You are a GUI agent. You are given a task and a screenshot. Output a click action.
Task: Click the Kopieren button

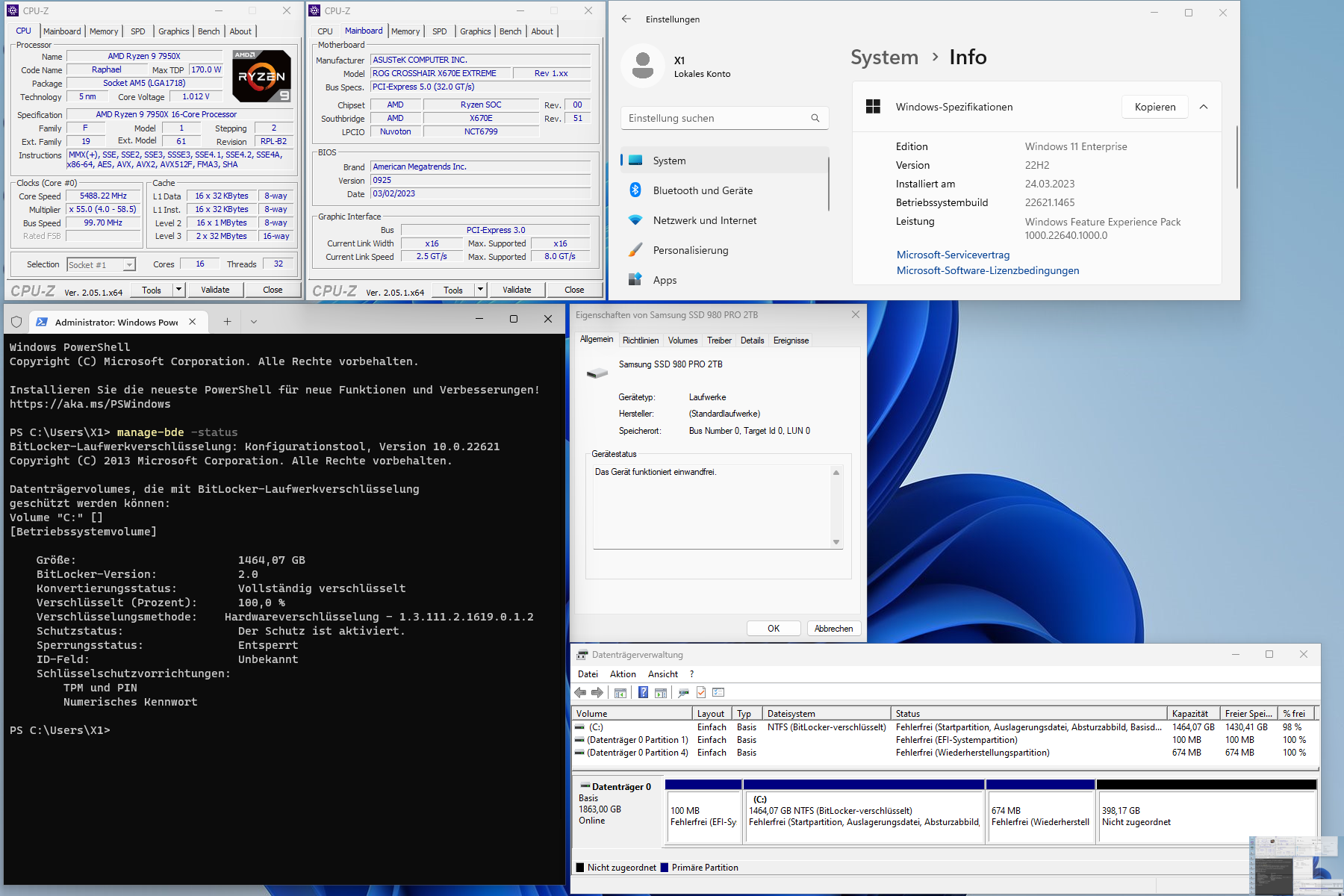(x=1155, y=107)
